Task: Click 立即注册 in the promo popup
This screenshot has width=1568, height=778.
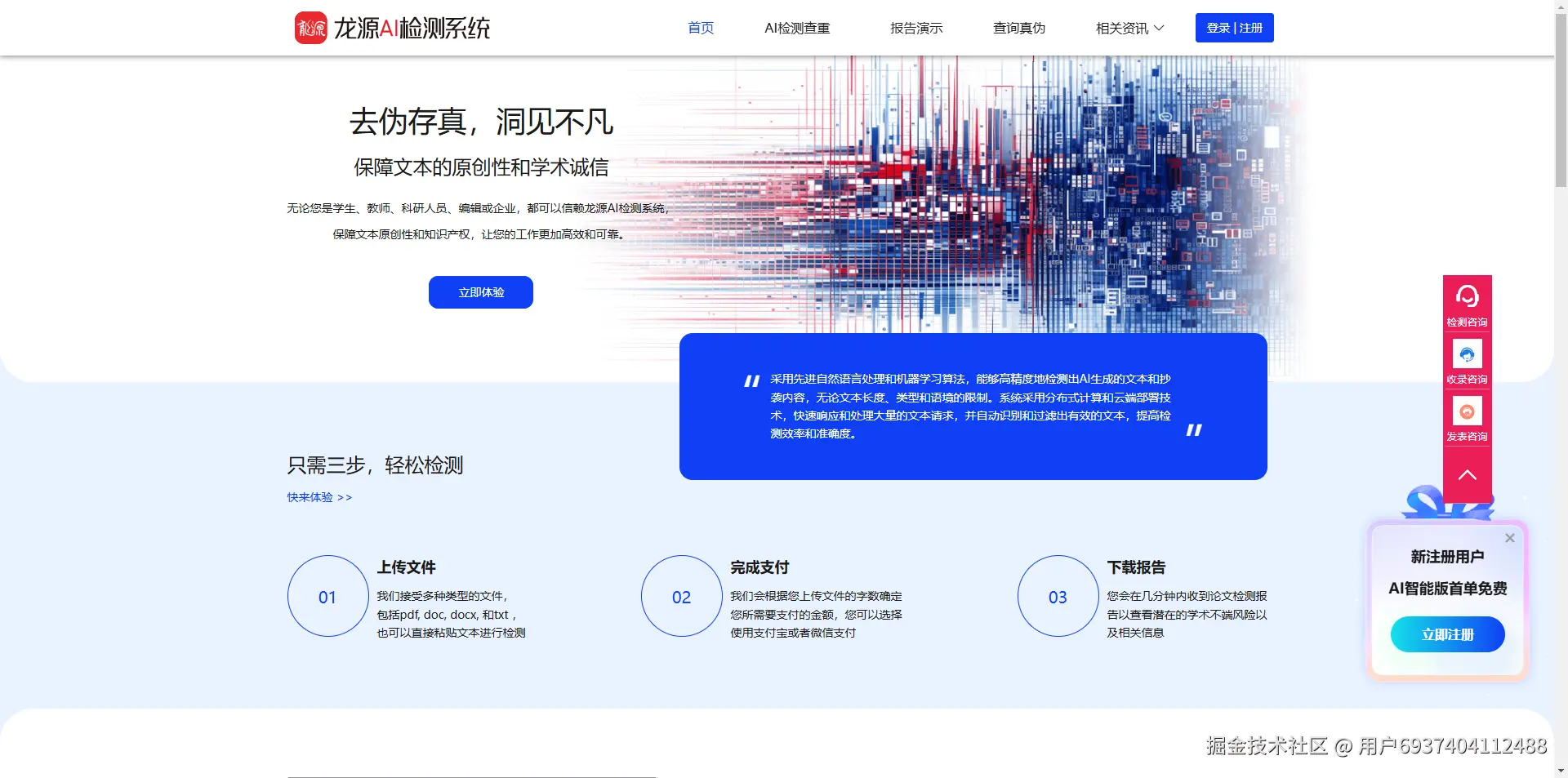Action: [1447, 634]
